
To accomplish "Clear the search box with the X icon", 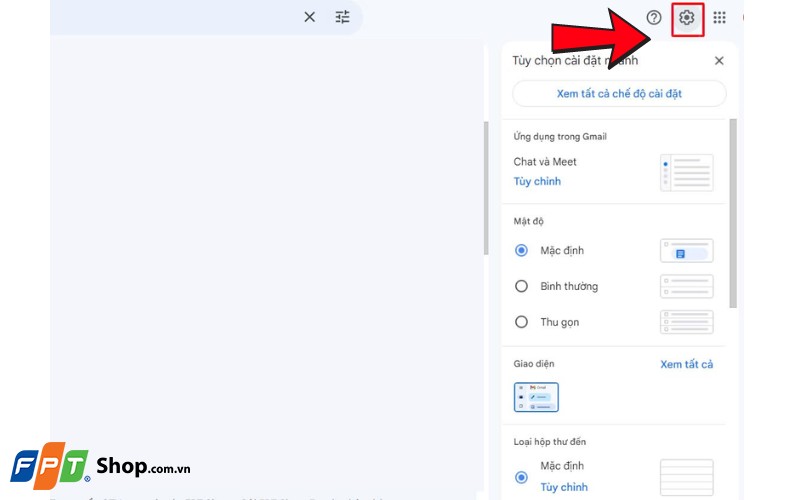I will click(x=309, y=17).
